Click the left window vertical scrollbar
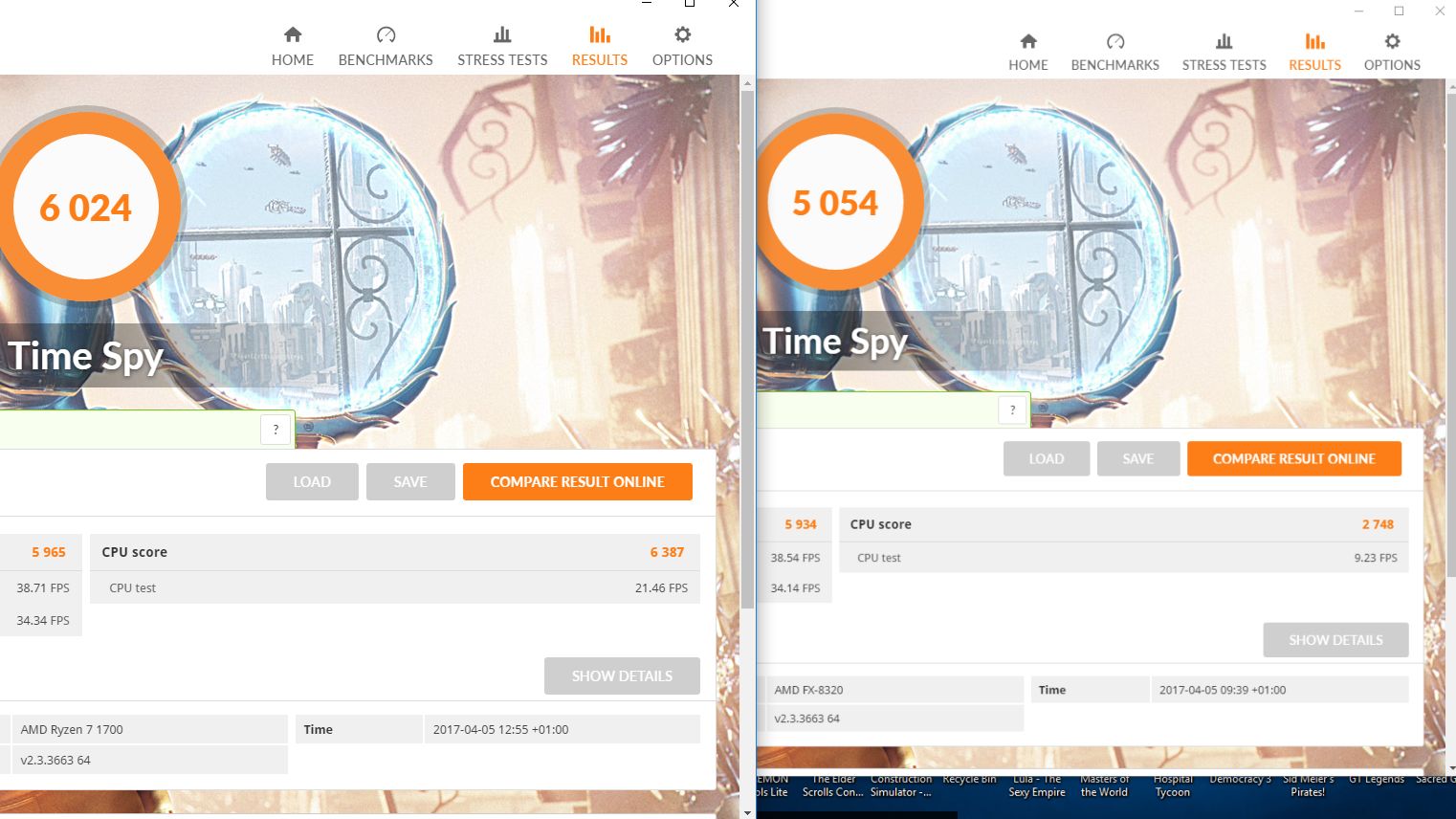This screenshot has height=819, width=1456. [x=747, y=349]
